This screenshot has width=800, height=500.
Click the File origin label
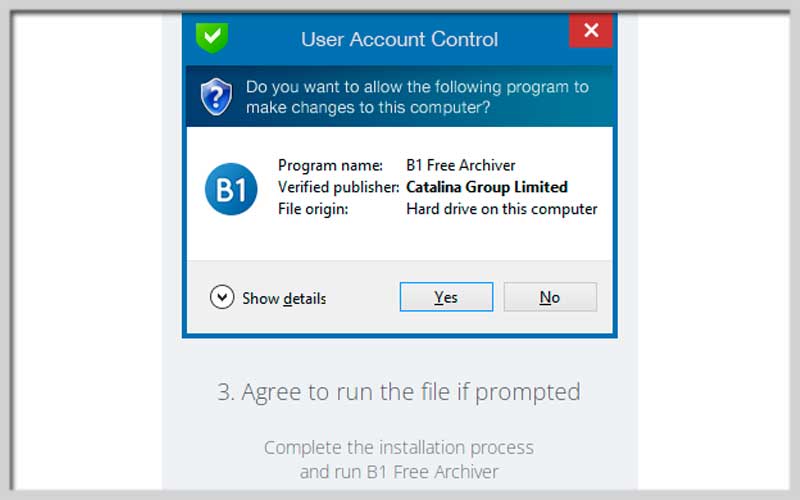[x=313, y=209]
